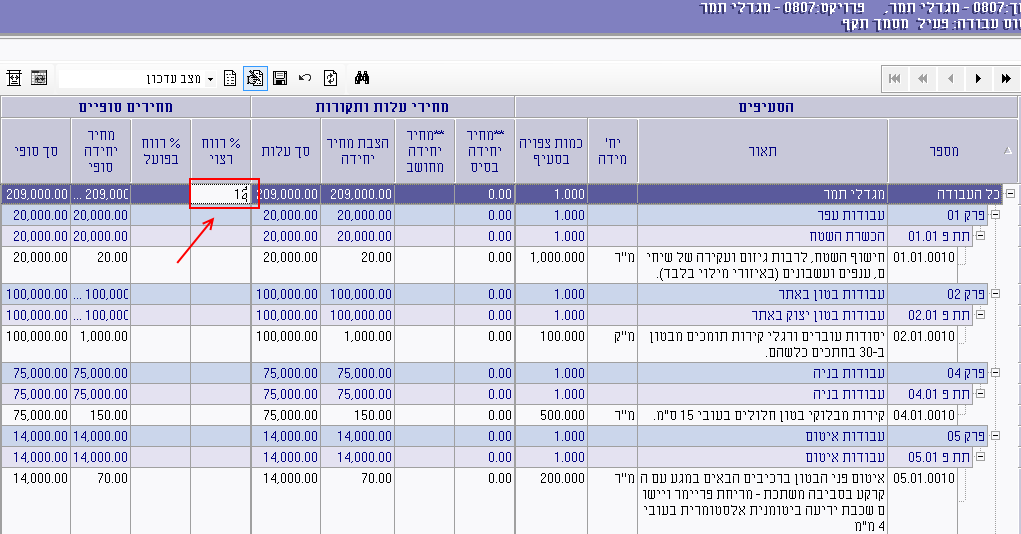Image resolution: width=1021 pixels, height=534 pixels.
Task: Click the binoculars search icon
Action: pos(363,78)
